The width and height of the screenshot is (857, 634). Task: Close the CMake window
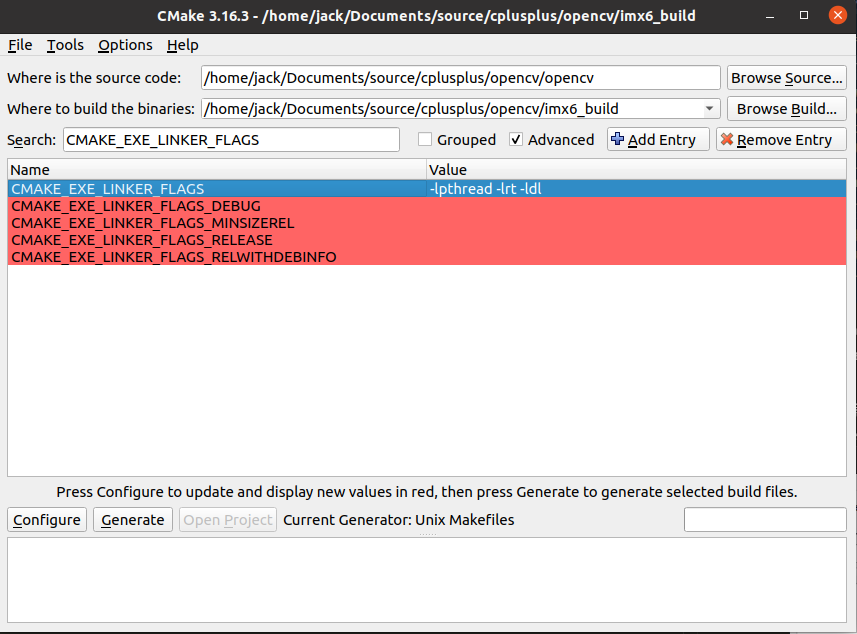point(837,15)
